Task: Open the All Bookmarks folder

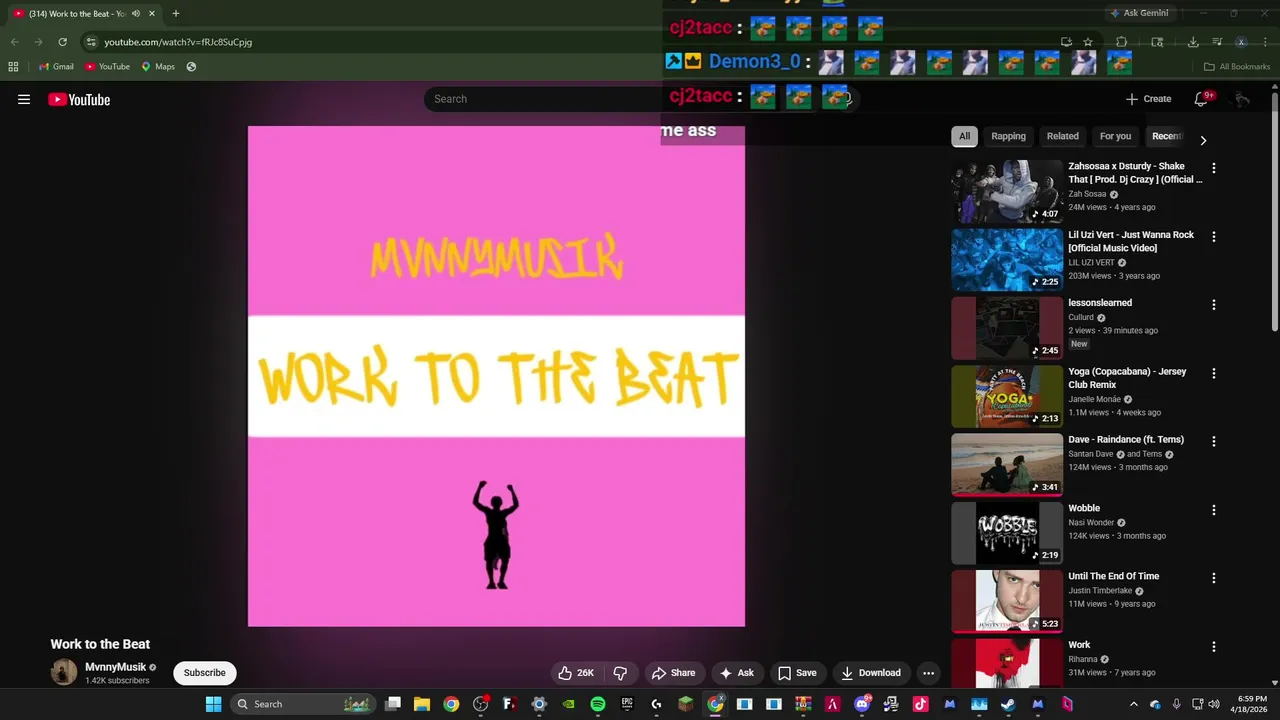Action: click(x=1236, y=67)
